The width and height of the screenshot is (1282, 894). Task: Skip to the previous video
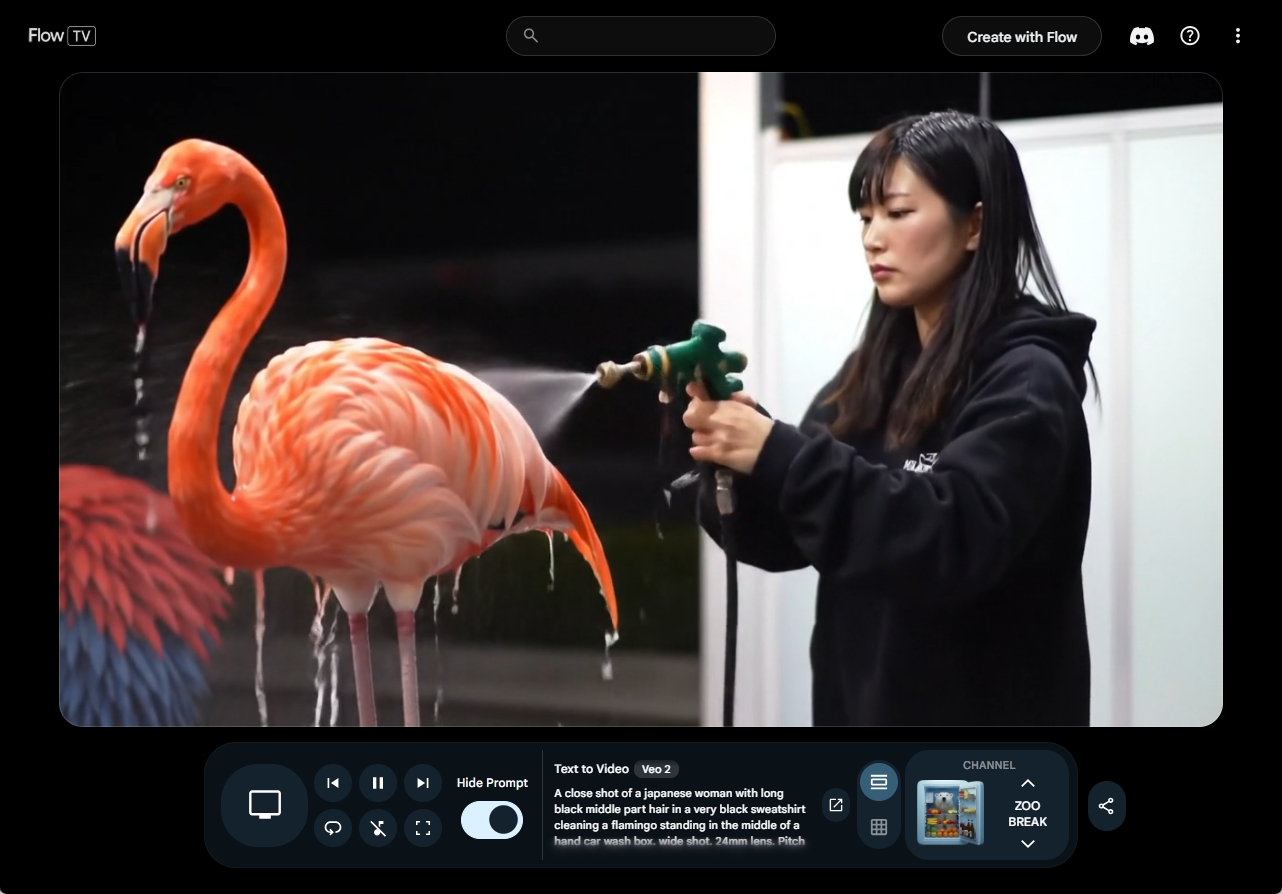pyautogui.click(x=333, y=783)
